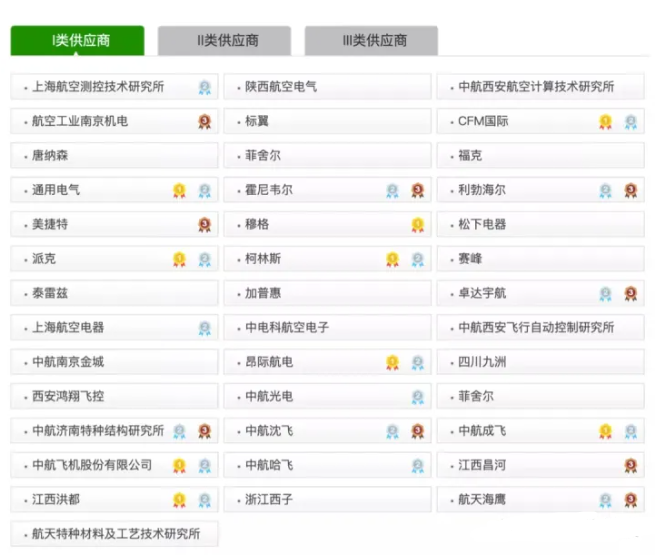Select supplier 中航西安飞行自动控制研究所
Image resolution: width=664 pixels, height=559 pixels.
click(541, 327)
